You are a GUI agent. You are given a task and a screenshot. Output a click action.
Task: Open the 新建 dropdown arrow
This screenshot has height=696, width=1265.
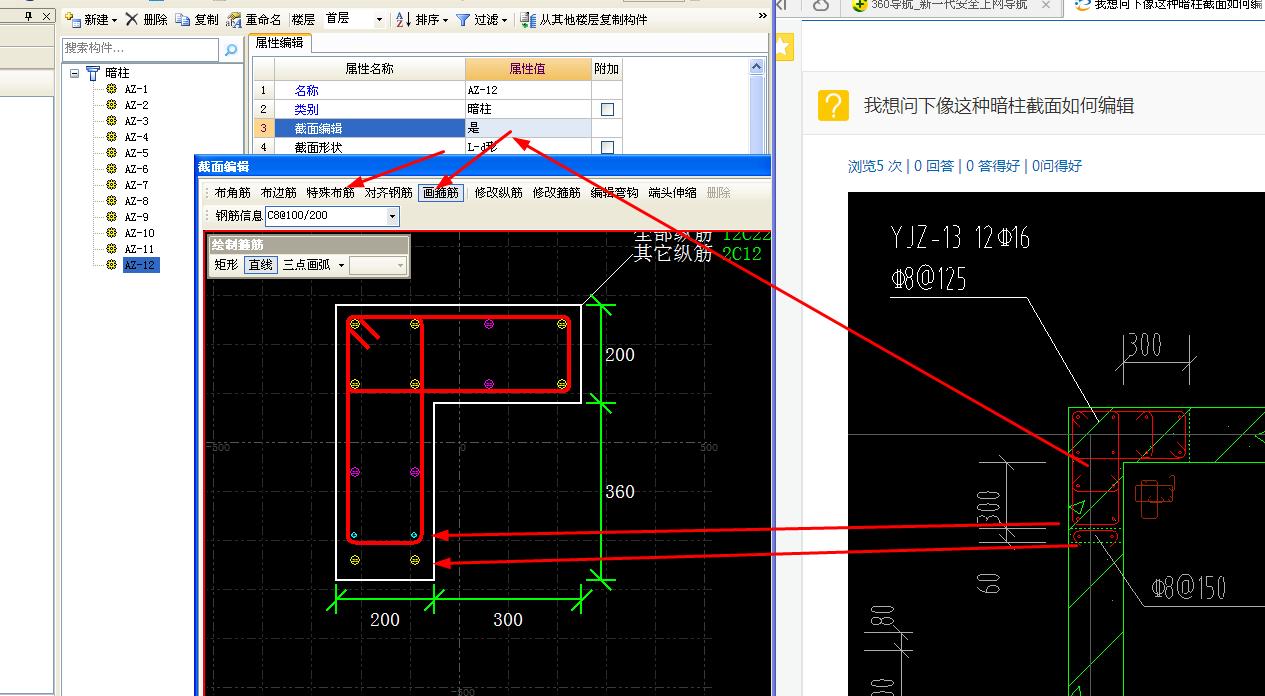click(114, 20)
